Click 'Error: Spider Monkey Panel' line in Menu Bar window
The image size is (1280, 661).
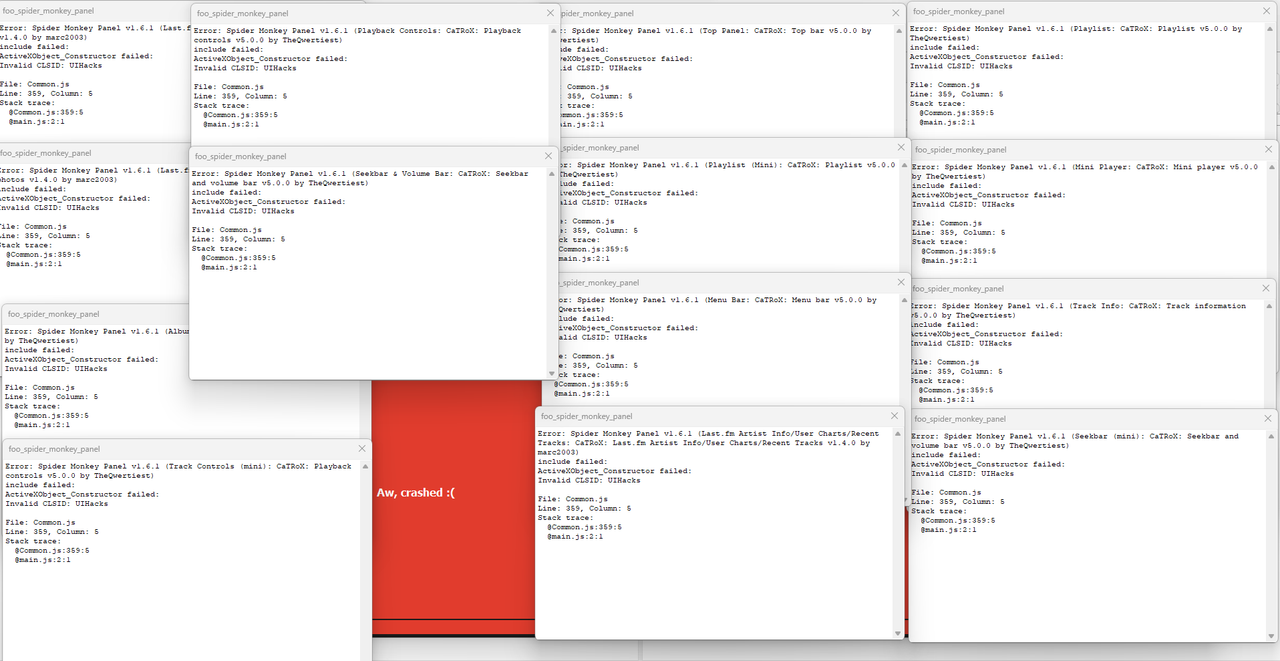[716, 300]
